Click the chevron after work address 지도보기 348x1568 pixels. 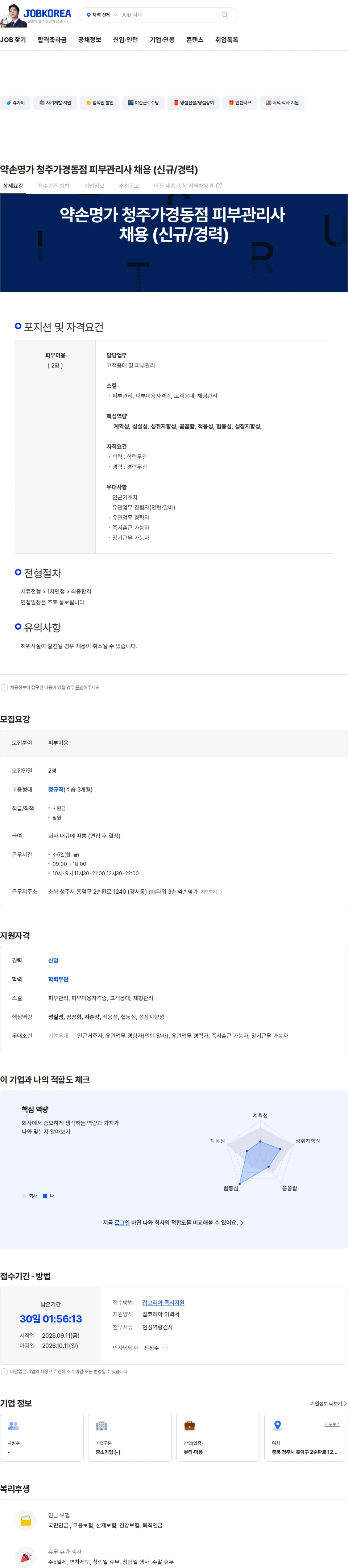[x=221, y=892]
